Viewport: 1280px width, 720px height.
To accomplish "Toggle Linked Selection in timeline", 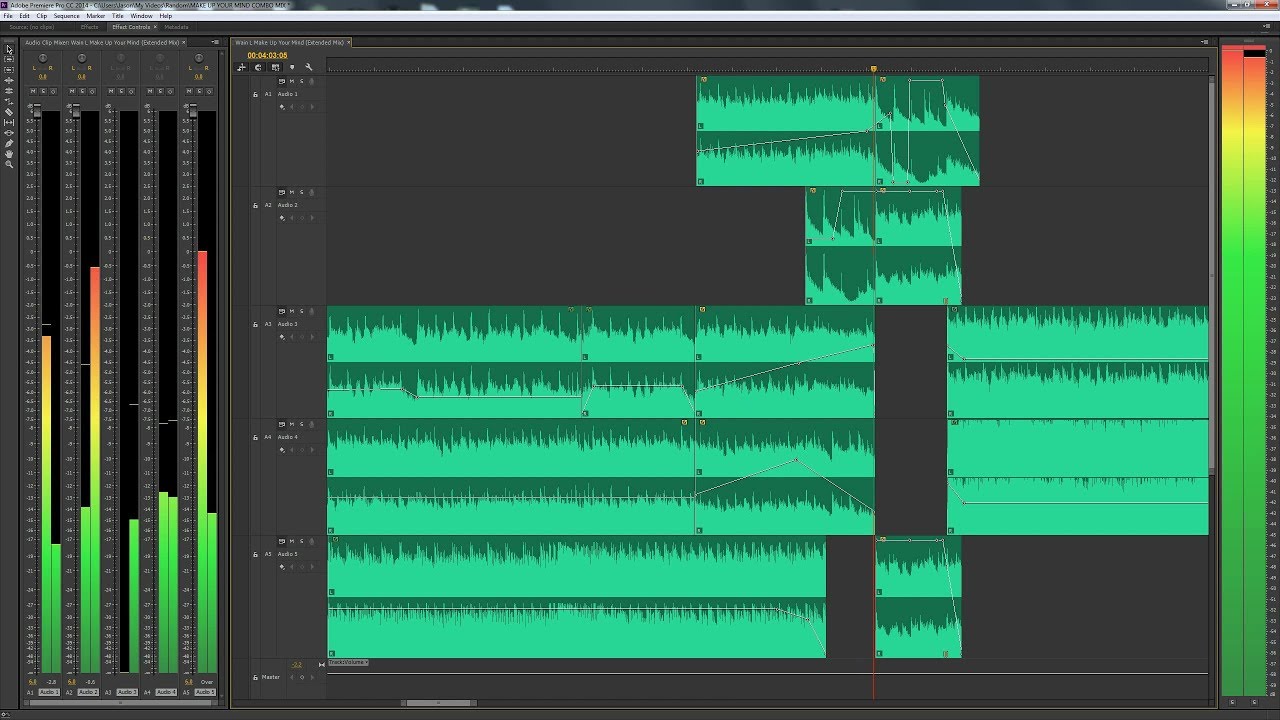I will point(275,67).
